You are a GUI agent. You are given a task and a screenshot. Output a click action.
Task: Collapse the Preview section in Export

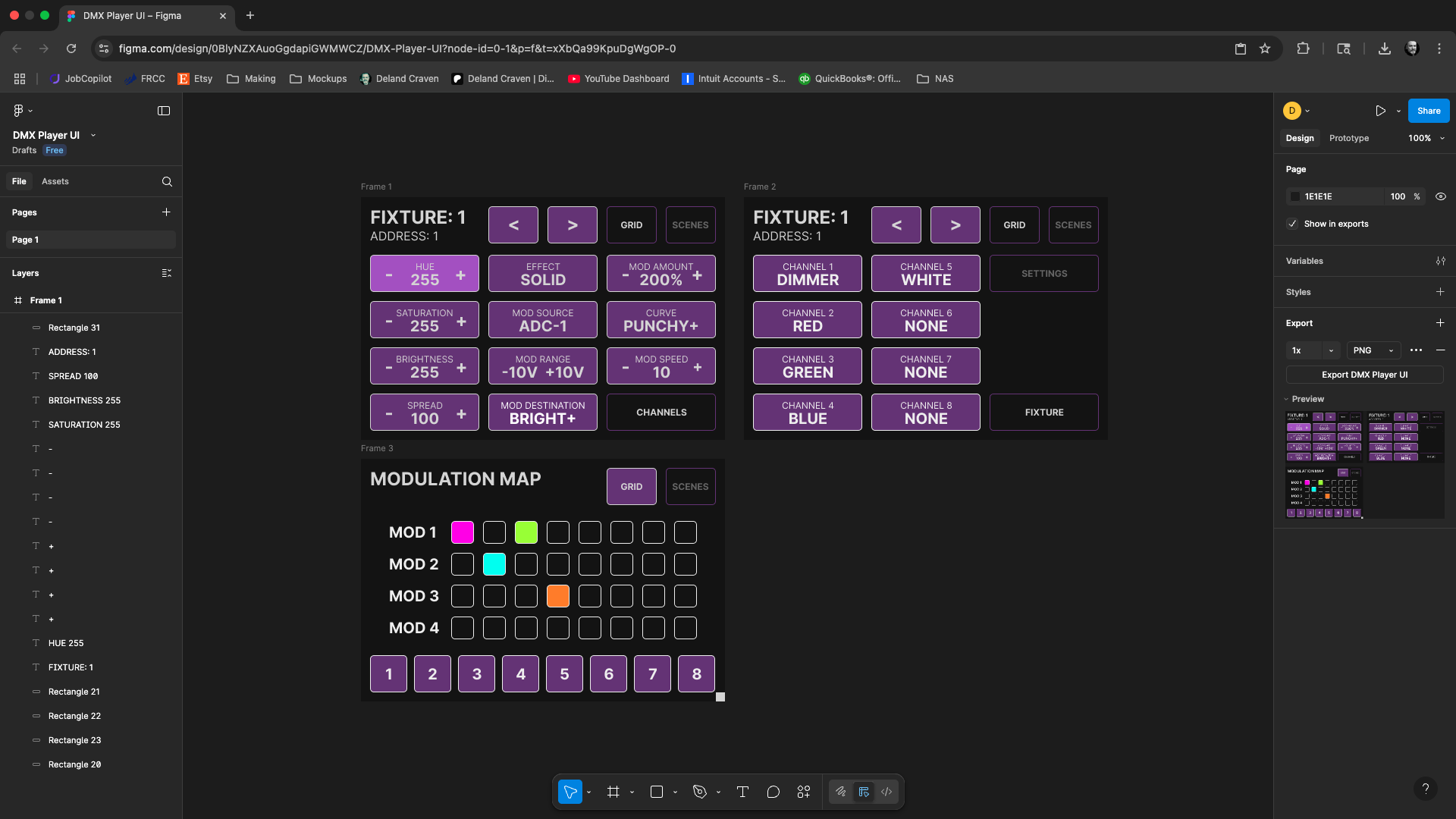coord(1287,399)
